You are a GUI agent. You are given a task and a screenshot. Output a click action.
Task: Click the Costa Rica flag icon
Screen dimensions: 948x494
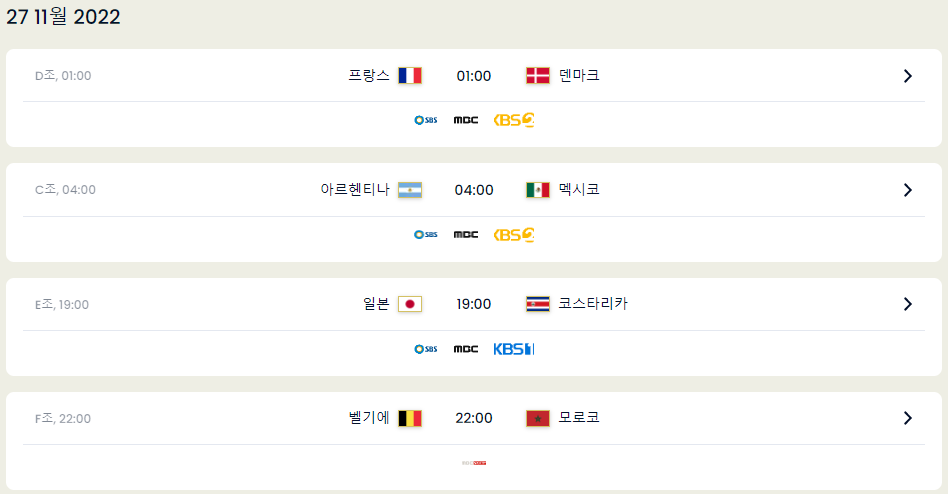click(x=537, y=304)
